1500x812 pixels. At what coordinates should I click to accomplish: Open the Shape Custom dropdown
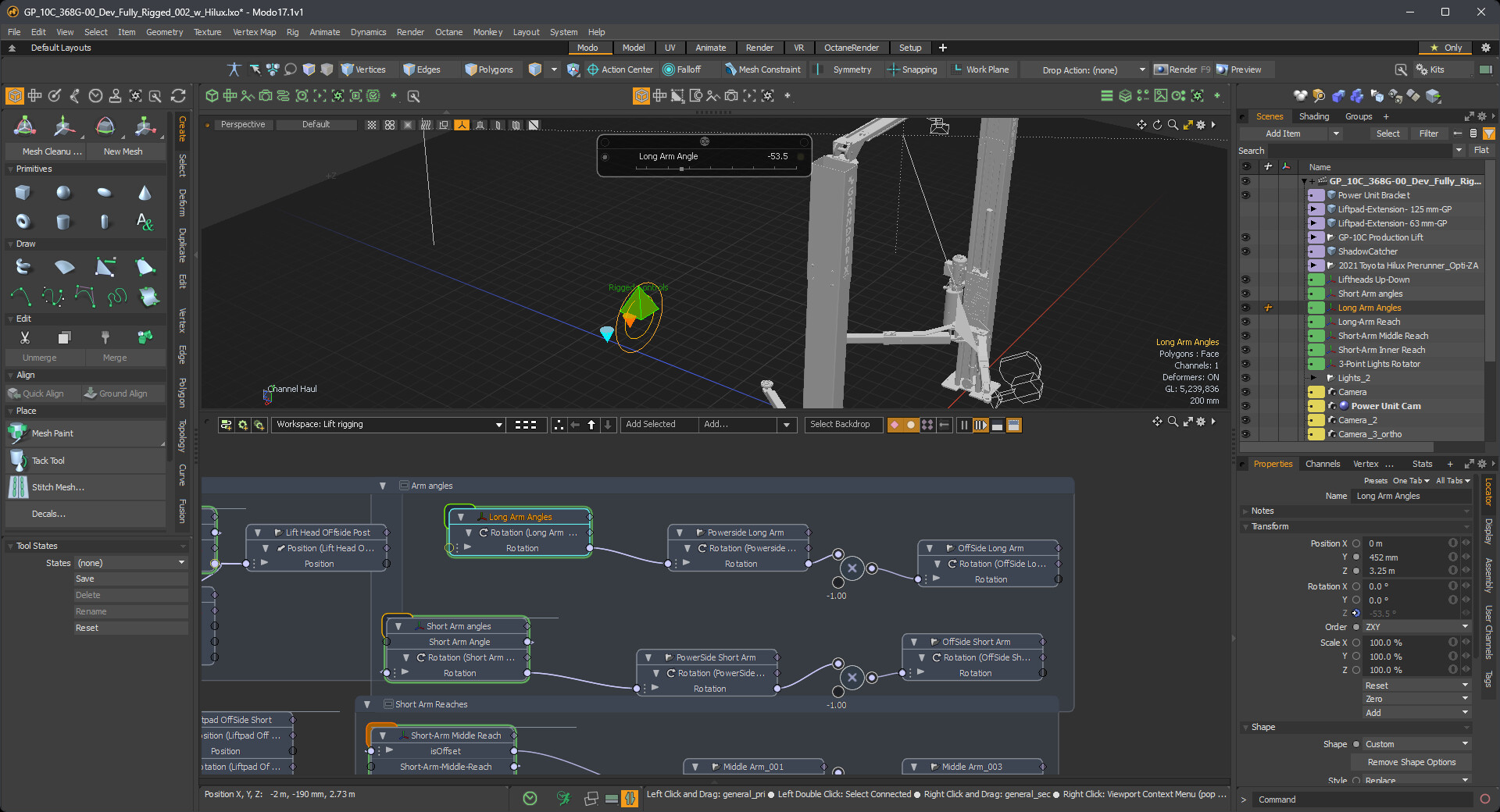[x=1417, y=744]
